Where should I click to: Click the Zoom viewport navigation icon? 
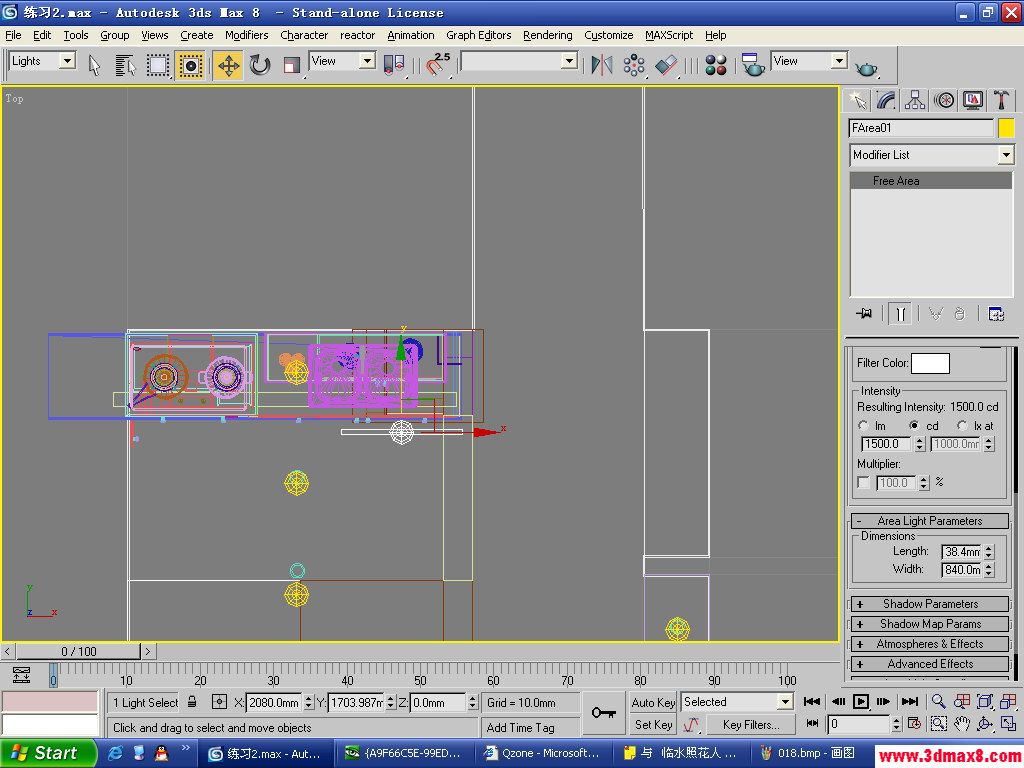tap(938, 702)
